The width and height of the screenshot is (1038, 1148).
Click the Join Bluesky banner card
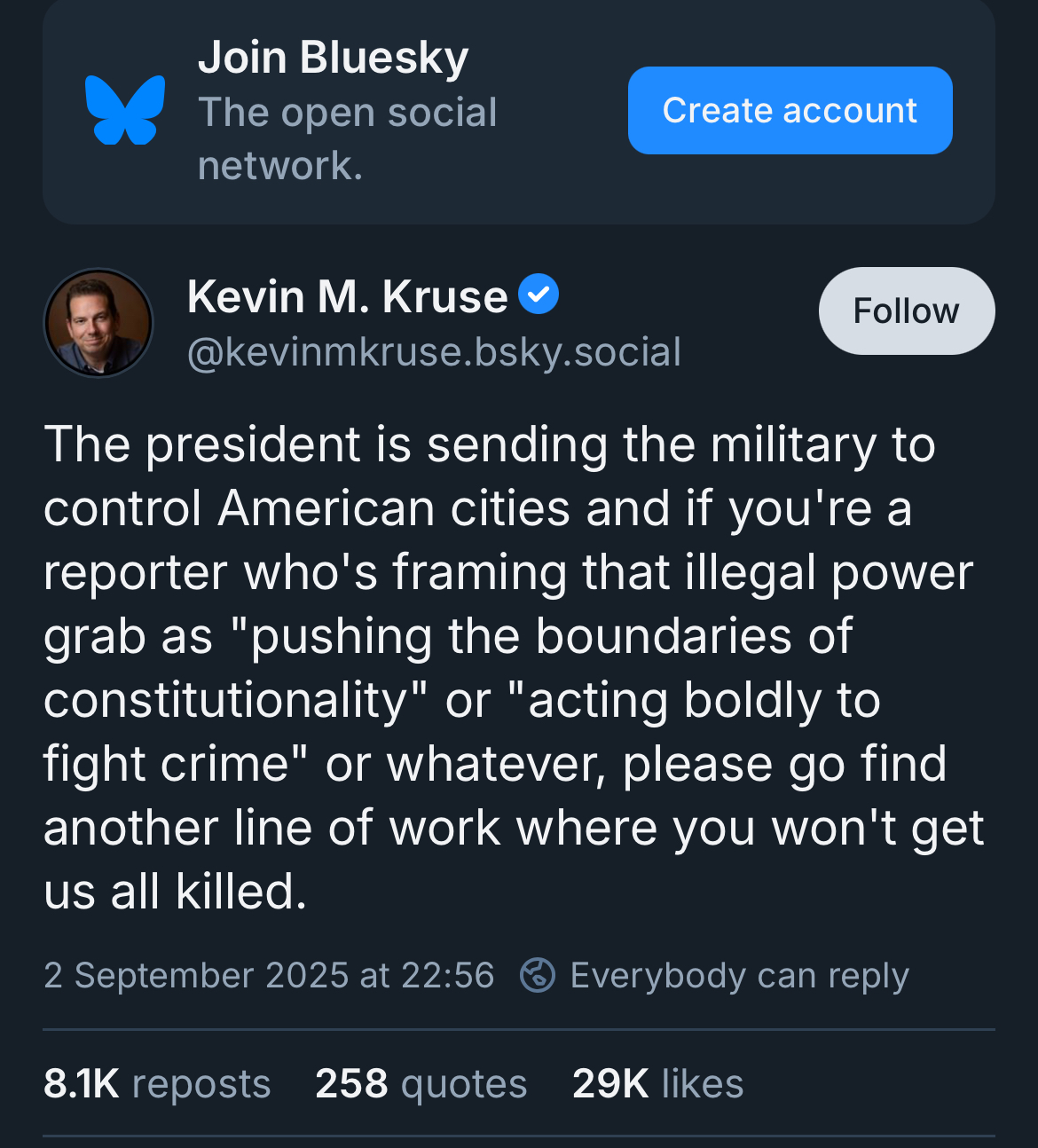tap(519, 110)
